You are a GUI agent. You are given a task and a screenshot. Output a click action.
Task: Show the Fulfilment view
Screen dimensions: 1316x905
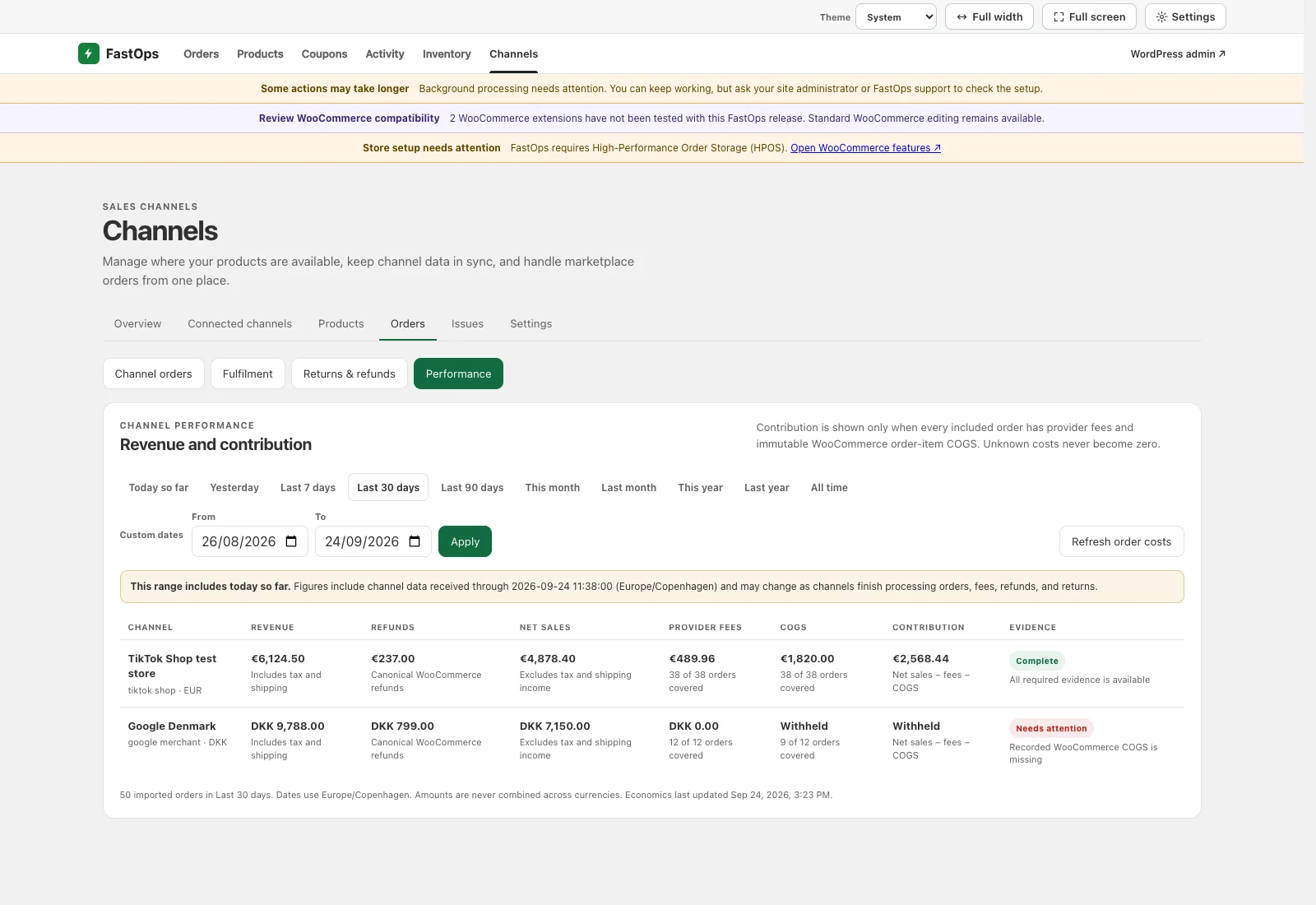tap(248, 374)
